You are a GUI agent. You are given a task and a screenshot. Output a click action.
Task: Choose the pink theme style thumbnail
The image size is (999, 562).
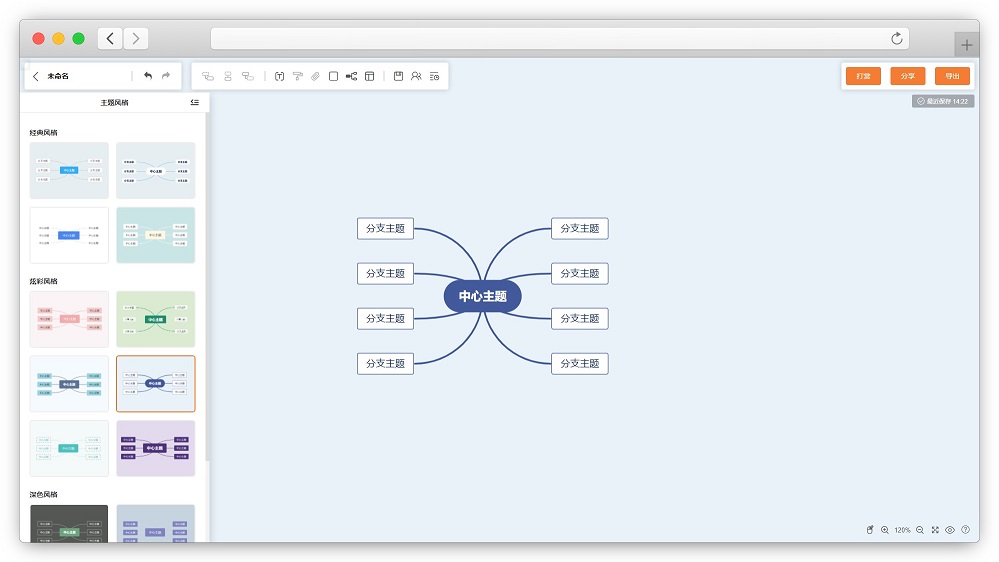coord(69,319)
